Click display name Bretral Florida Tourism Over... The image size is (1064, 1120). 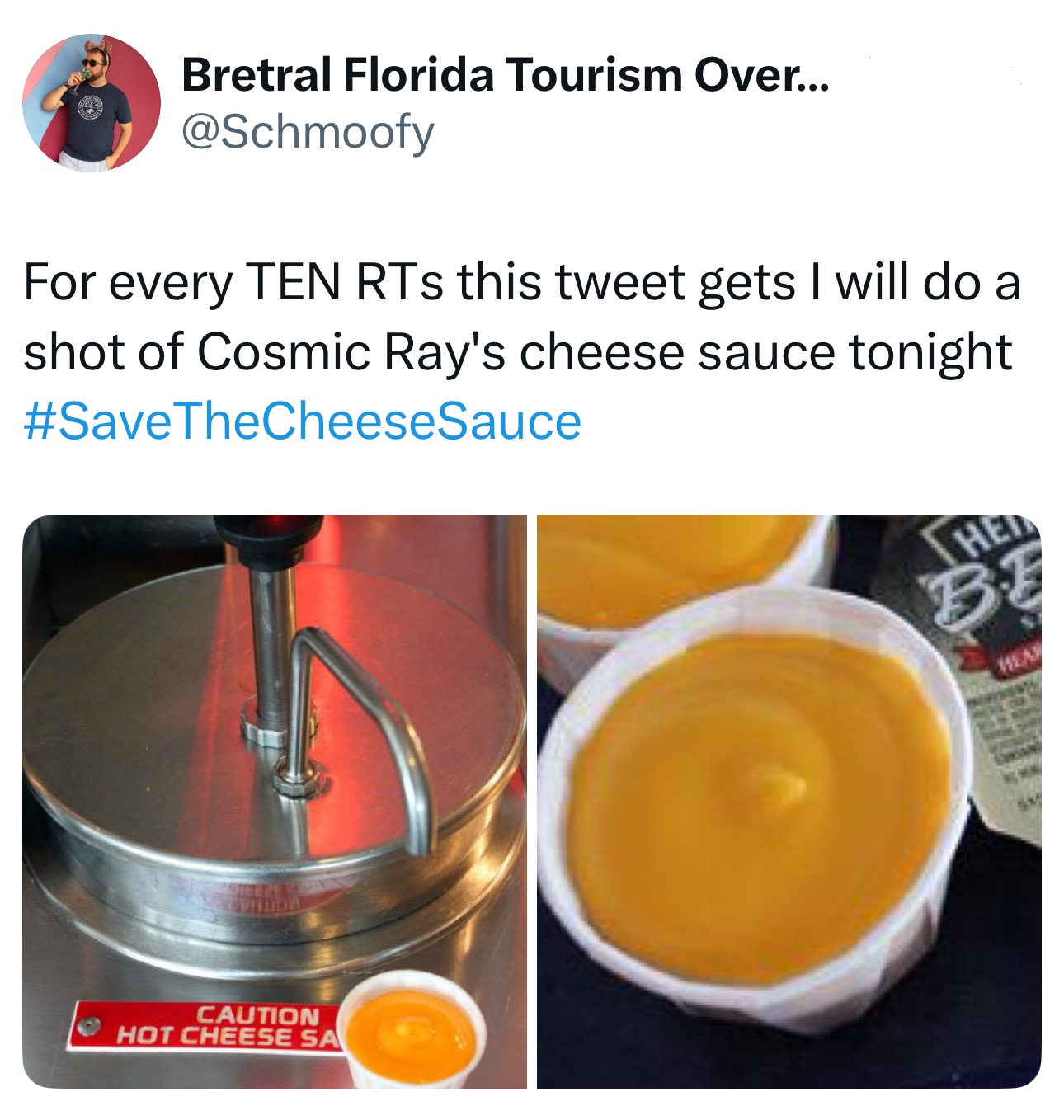(506, 75)
